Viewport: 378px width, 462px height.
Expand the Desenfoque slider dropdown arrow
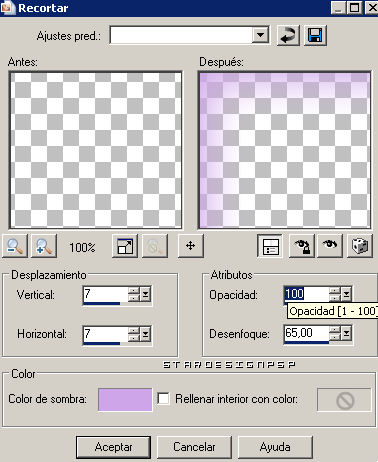[x=347, y=333]
